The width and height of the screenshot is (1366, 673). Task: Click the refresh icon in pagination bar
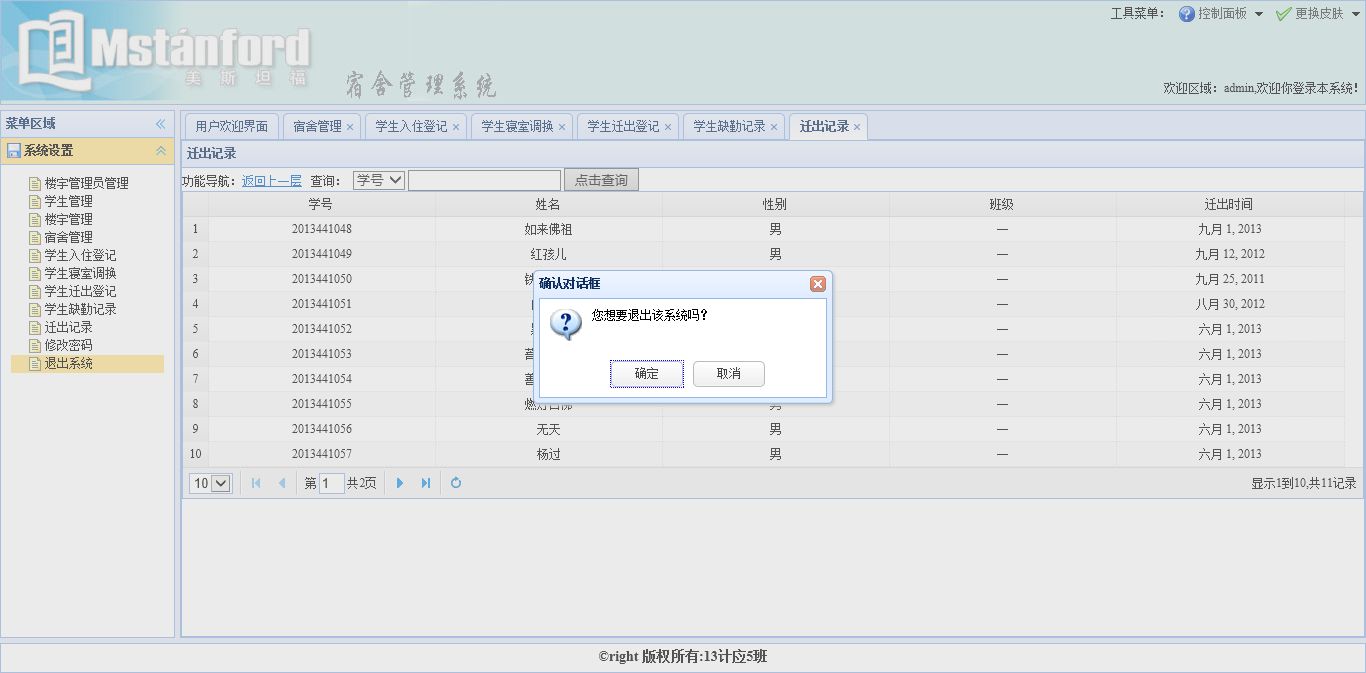[456, 483]
